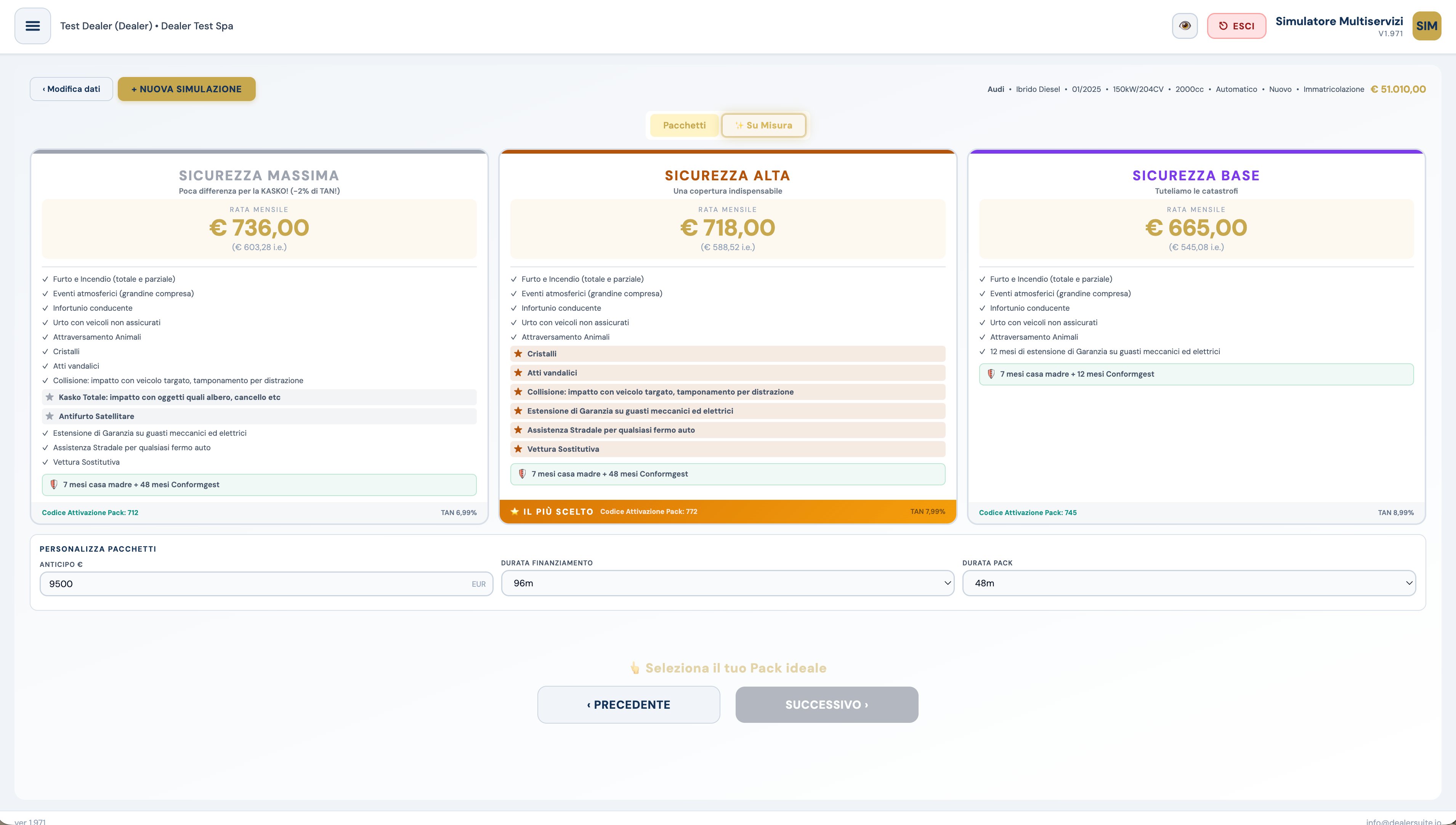Click the € 718,00 monthly rate
Image resolution: width=1456 pixels, height=825 pixels.
pos(728,228)
